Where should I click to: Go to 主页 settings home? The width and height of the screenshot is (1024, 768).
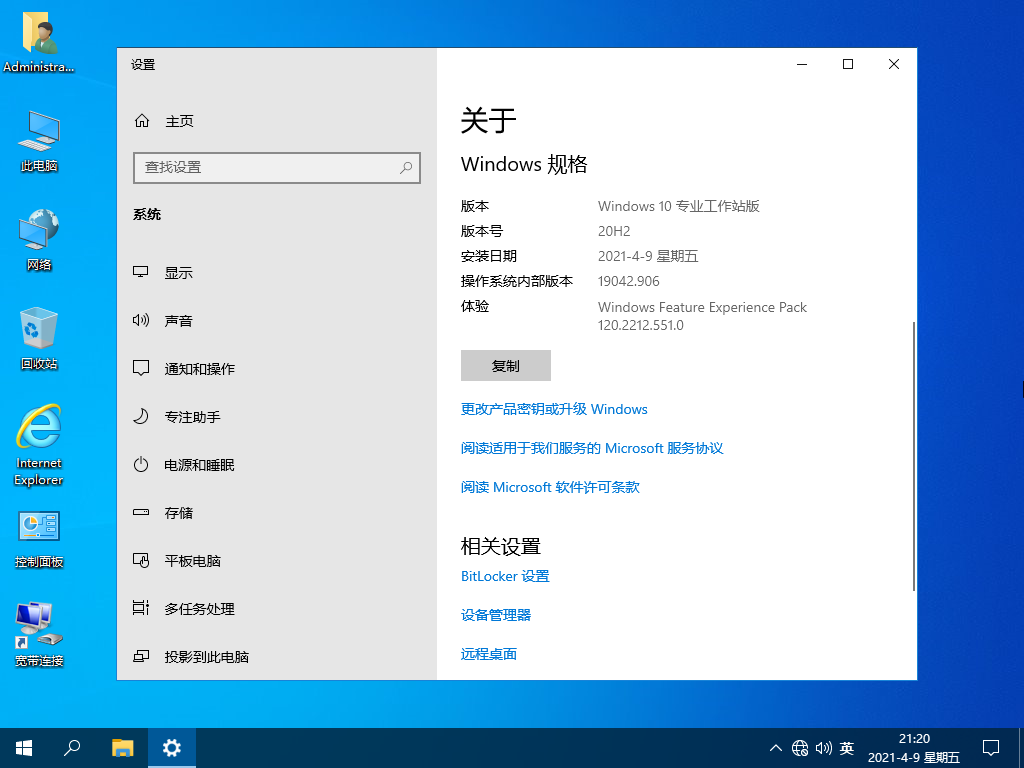180,121
